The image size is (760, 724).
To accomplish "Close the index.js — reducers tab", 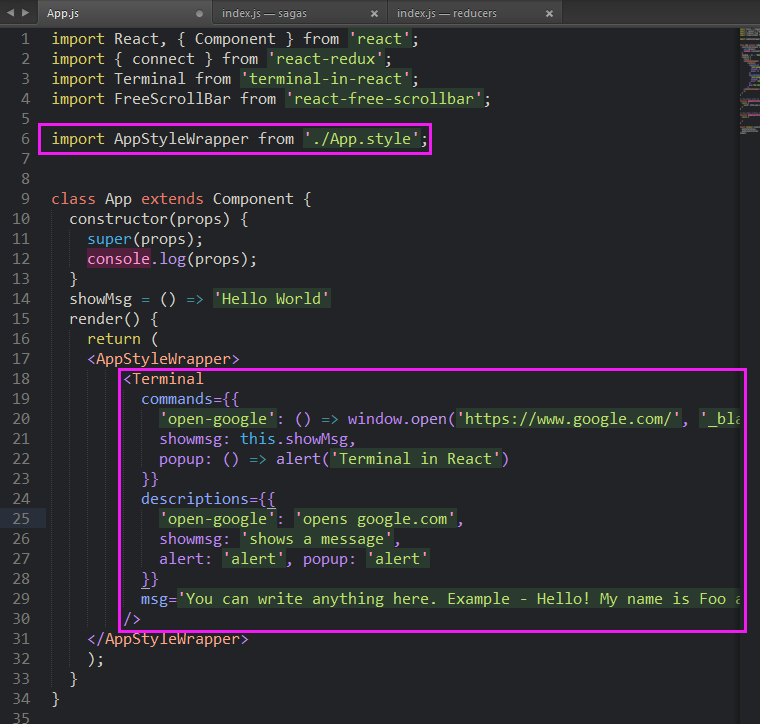I will (x=549, y=14).
